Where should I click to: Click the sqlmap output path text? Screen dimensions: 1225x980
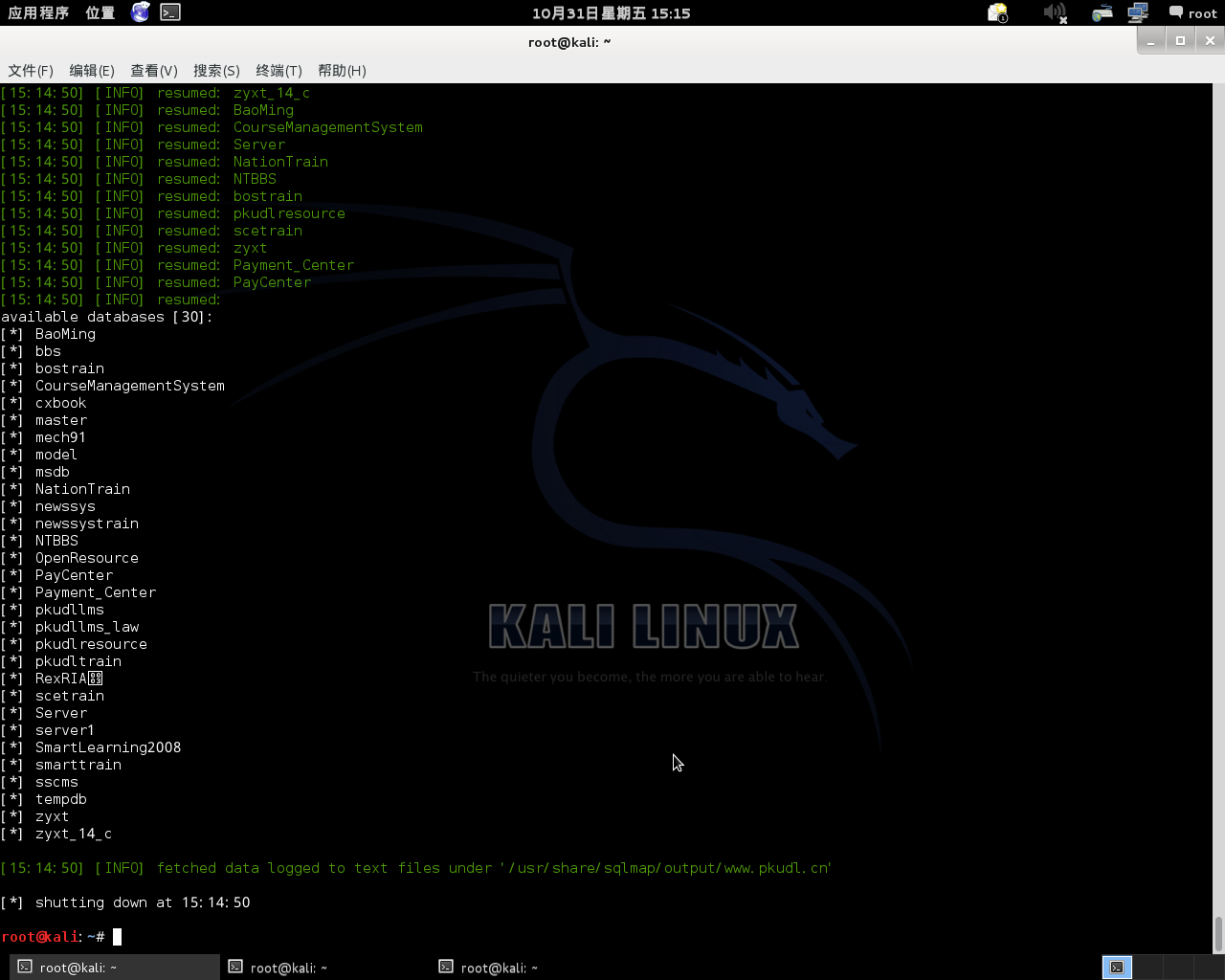[x=665, y=868]
